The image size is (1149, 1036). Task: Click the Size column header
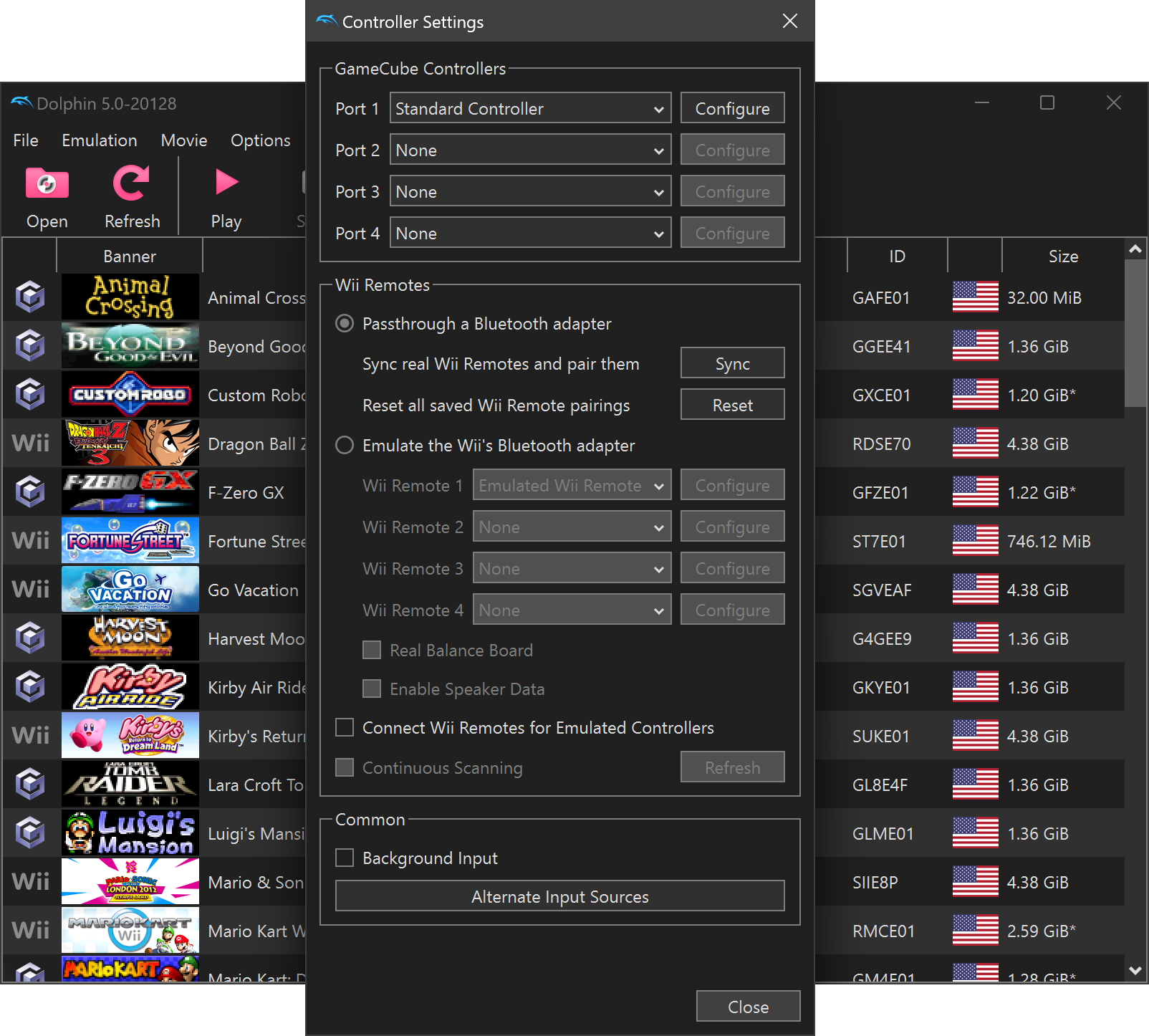pyautogui.click(x=1063, y=256)
